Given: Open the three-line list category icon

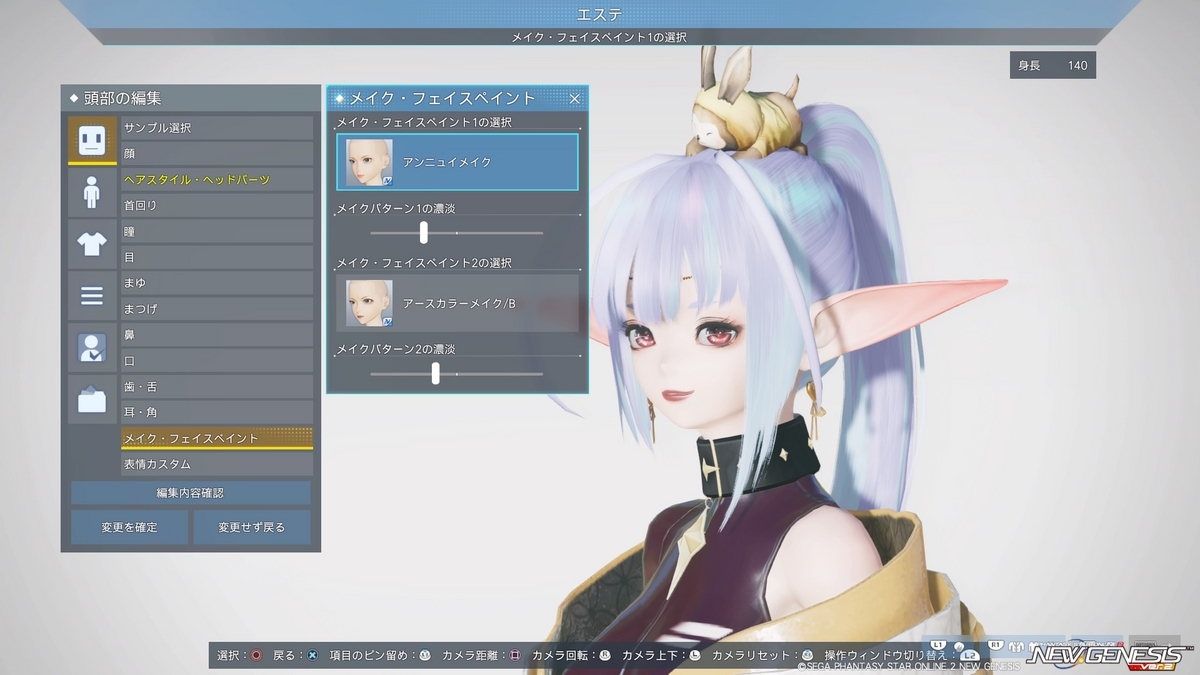Looking at the screenshot, I should point(92,295).
